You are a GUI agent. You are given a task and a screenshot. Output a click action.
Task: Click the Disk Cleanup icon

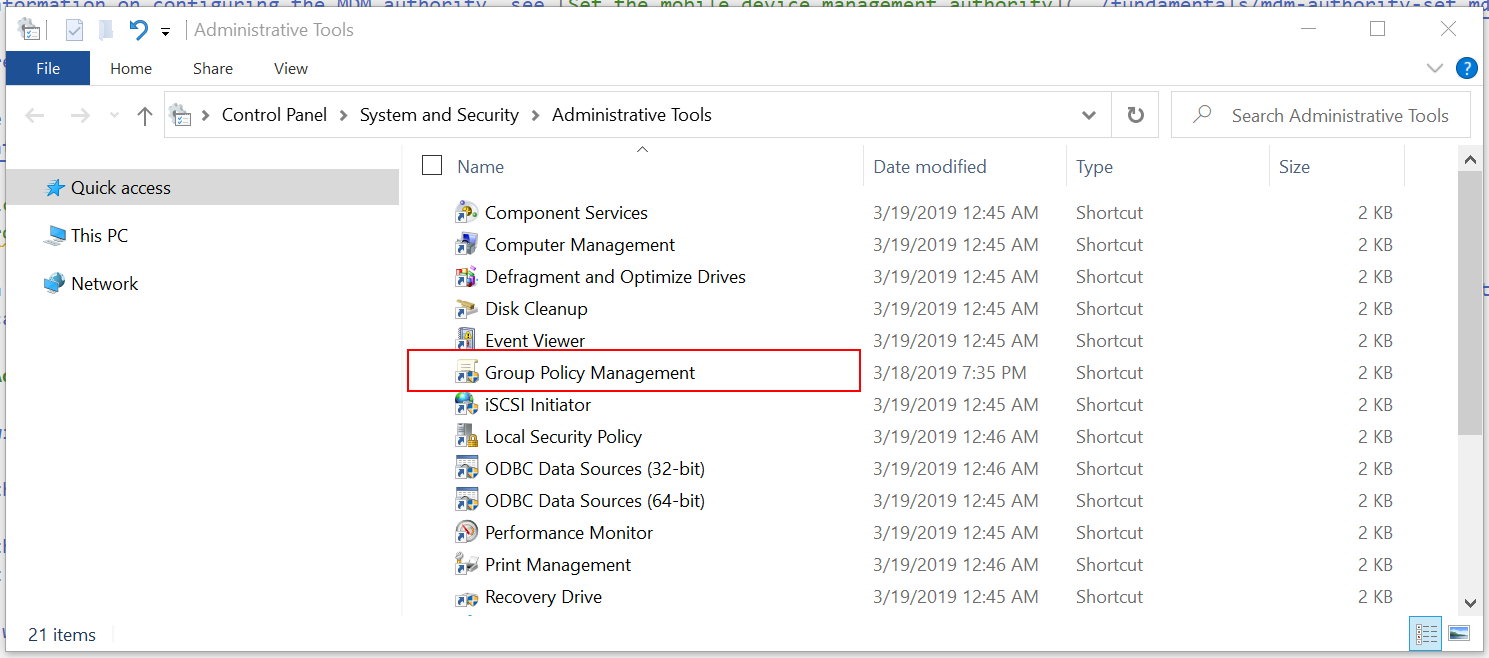point(467,309)
